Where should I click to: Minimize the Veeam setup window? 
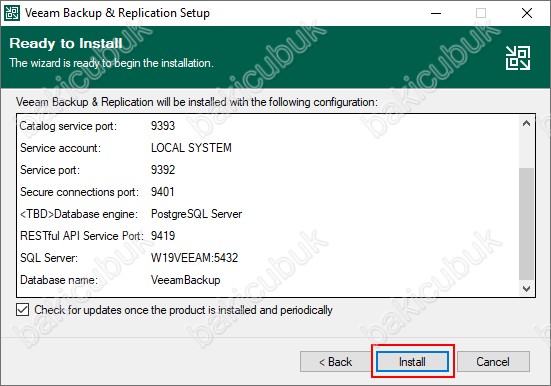coord(436,13)
